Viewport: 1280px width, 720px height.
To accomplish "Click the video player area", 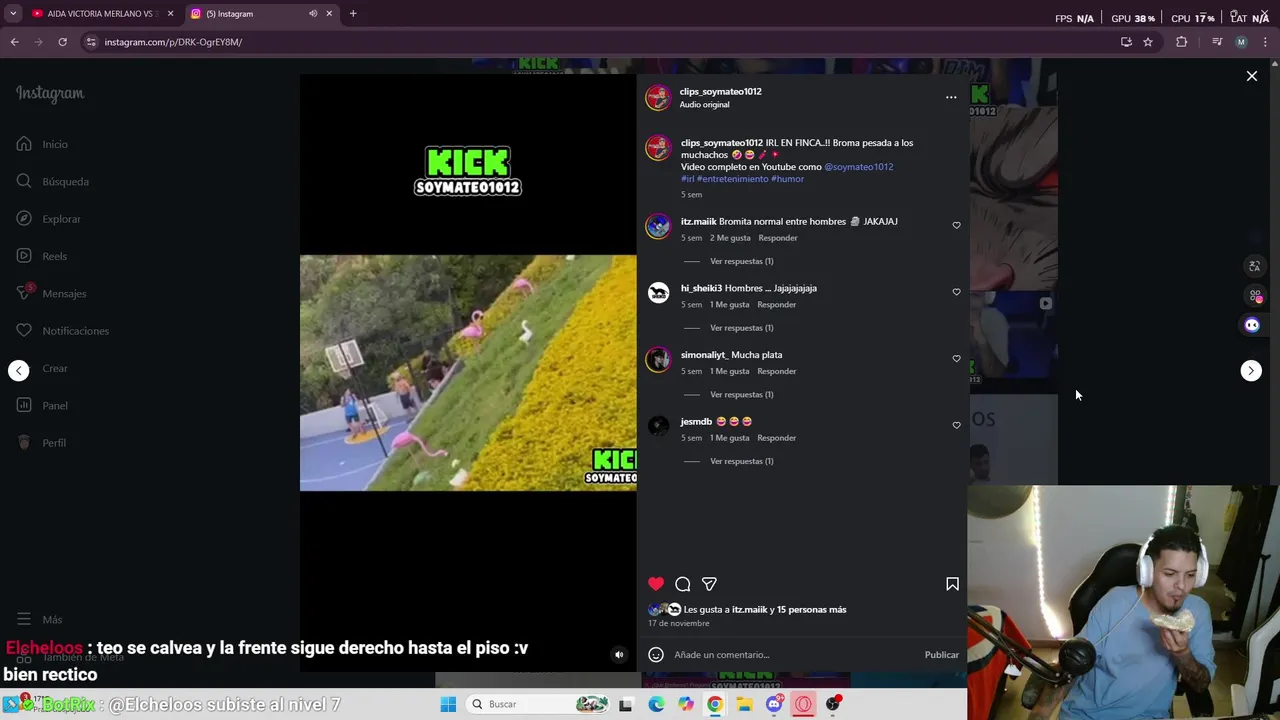I will [468, 372].
